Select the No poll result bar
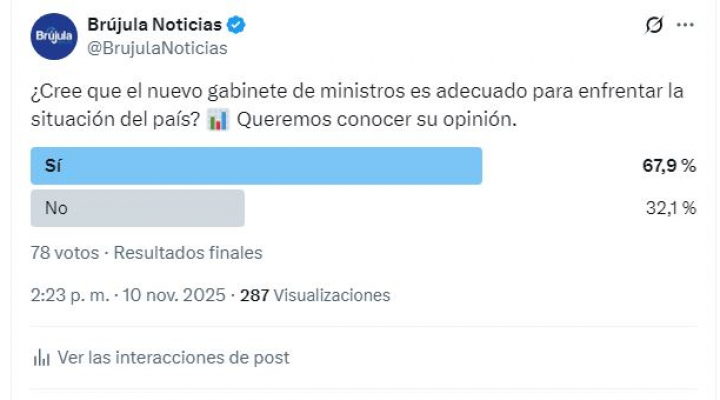This screenshot has width=720, height=400. pyautogui.click(x=138, y=208)
